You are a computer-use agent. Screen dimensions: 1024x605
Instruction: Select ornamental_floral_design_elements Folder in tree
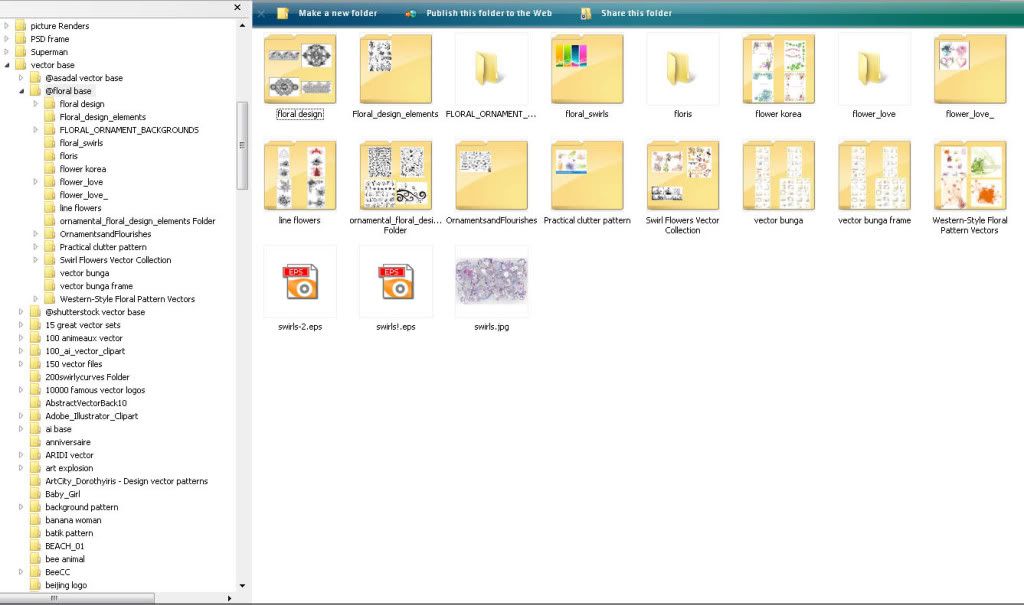(x=137, y=221)
